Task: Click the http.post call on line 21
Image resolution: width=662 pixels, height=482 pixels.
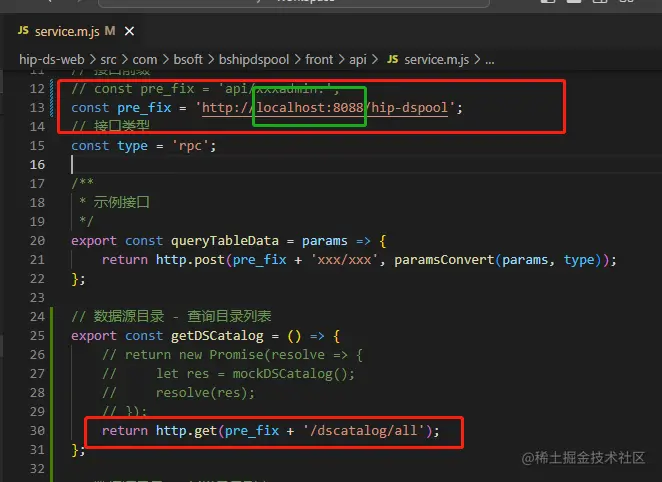Action: [190, 260]
